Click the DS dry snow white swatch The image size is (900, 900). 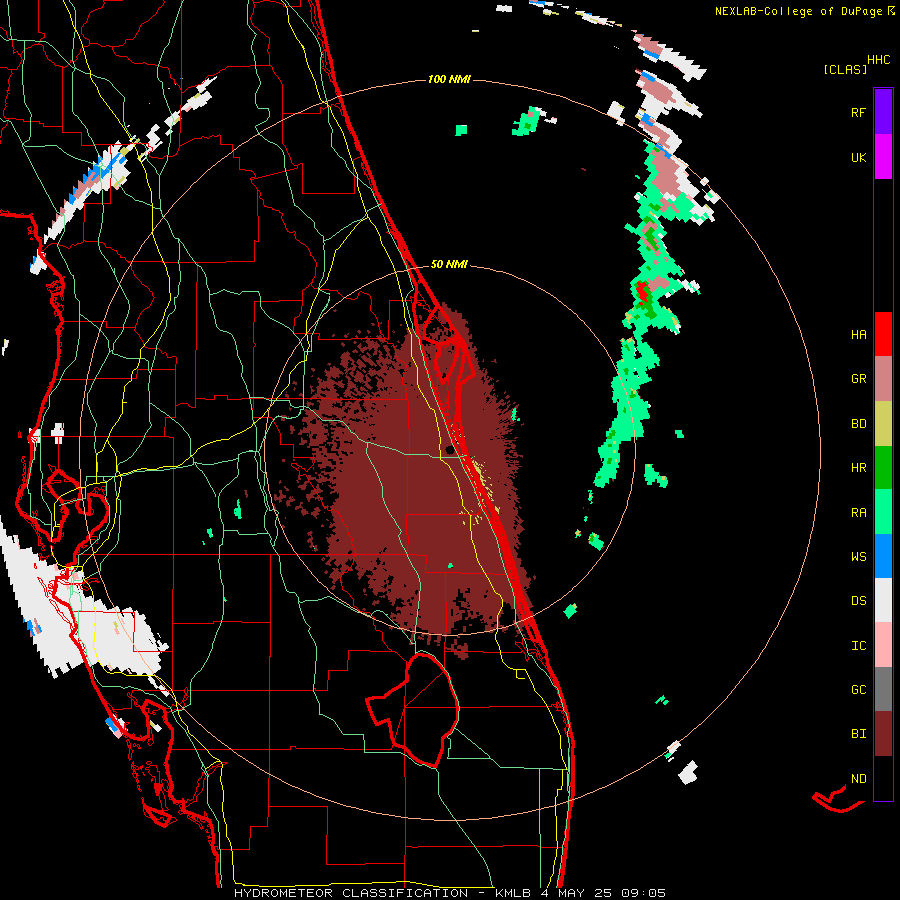pyautogui.click(x=883, y=600)
